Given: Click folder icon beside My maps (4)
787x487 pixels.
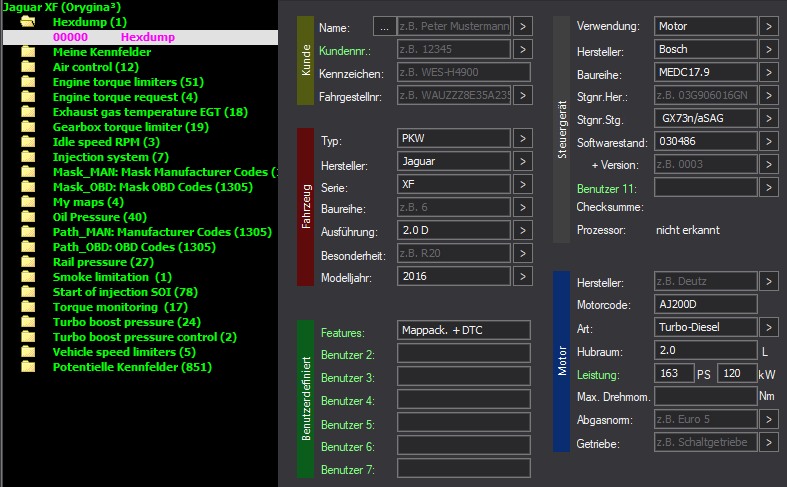Looking at the screenshot, I should [28, 202].
